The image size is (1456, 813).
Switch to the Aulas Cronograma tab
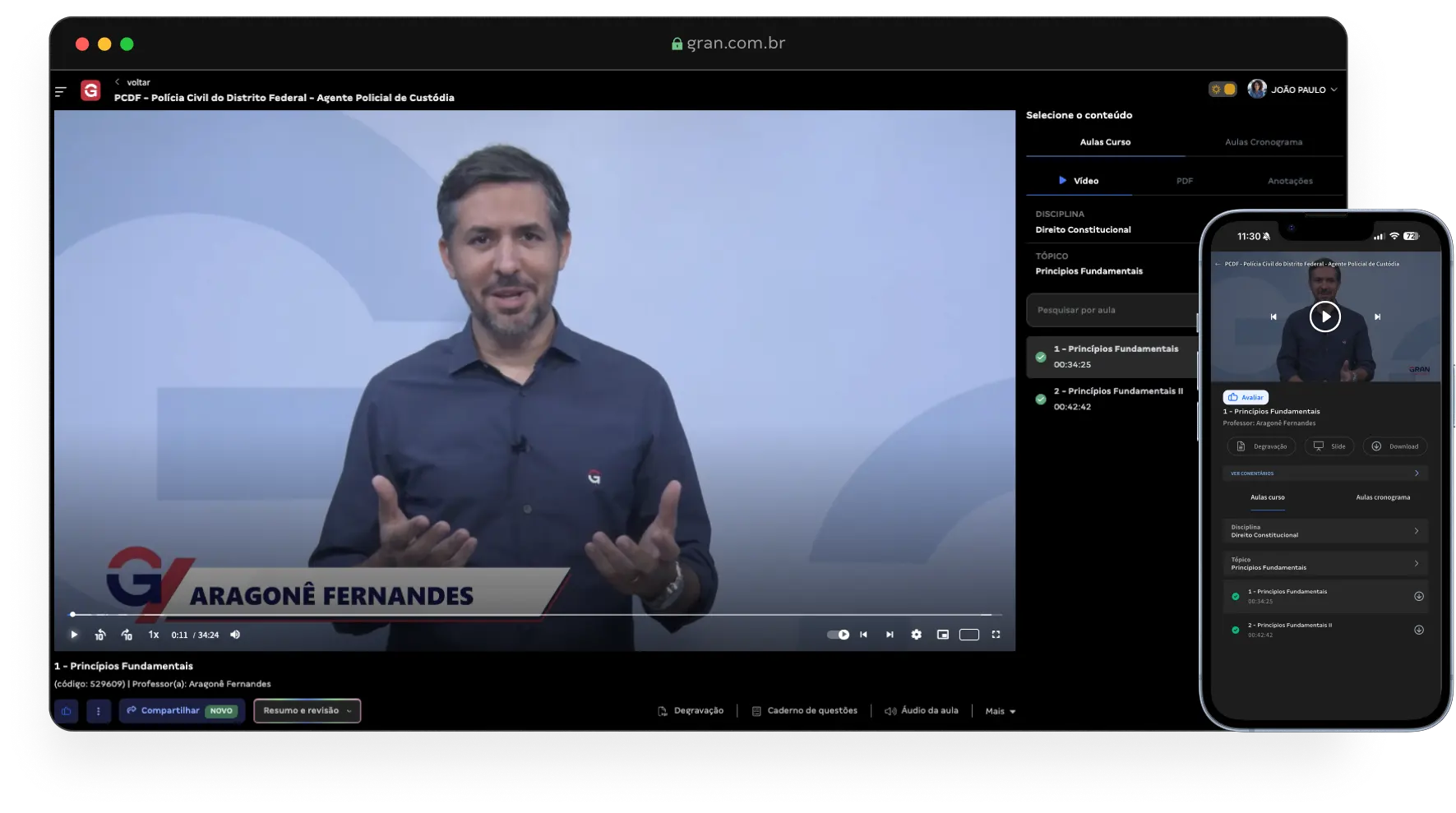[x=1263, y=141]
